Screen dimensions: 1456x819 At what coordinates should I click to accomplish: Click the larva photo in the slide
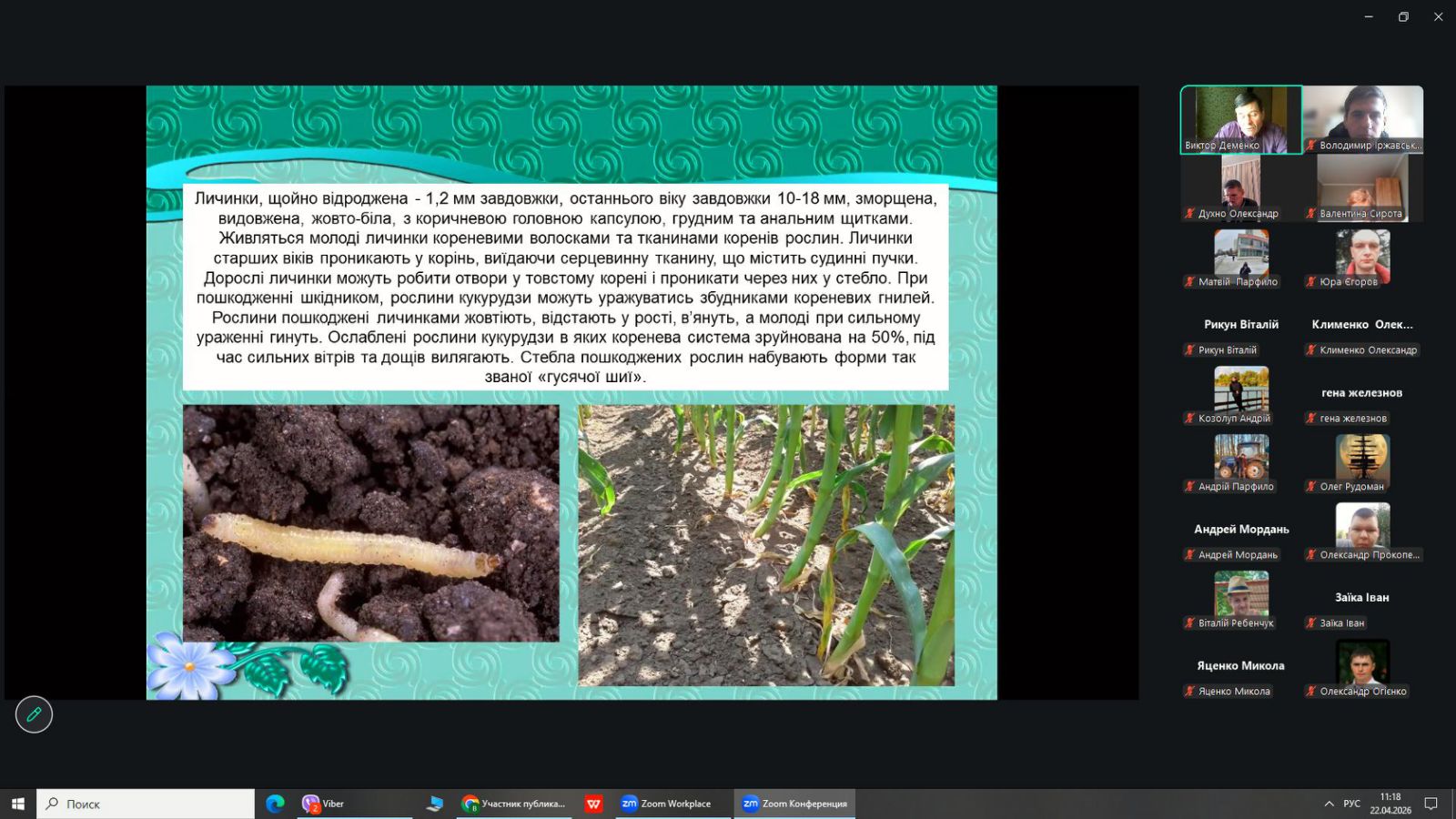[x=370, y=523]
